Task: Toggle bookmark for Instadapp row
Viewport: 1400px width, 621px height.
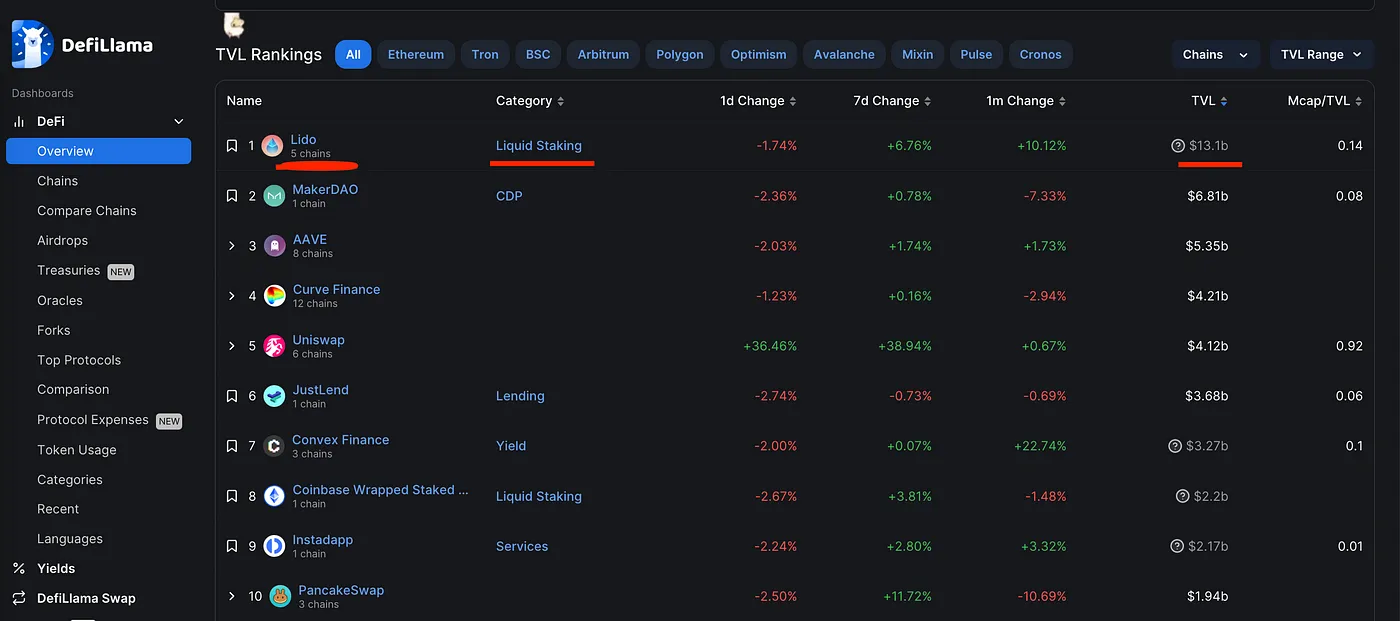Action: coord(232,546)
